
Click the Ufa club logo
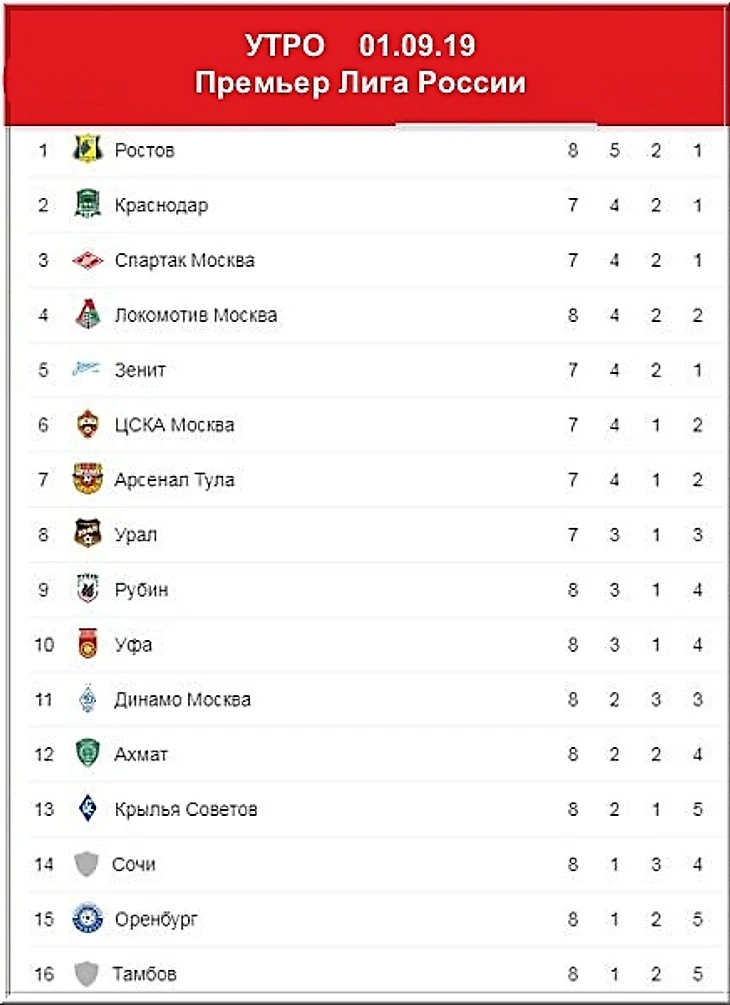[88, 644]
